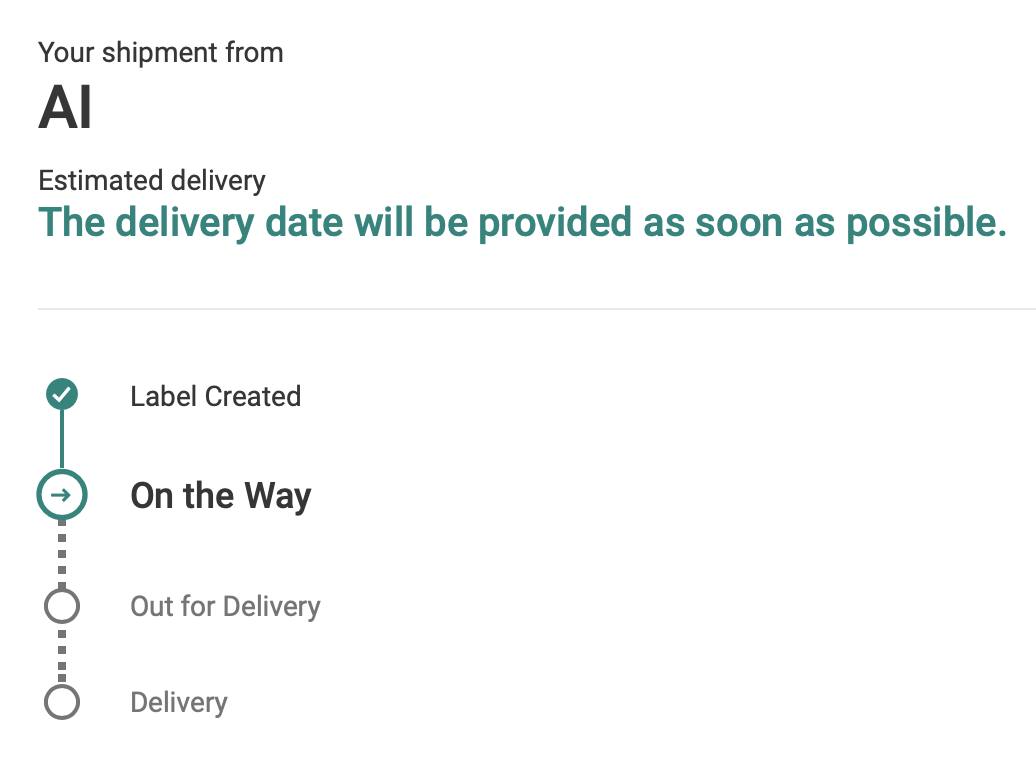Click dotted line below On the Way
The height and width of the screenshot is (760, 1036).
[x=62, y=554]
